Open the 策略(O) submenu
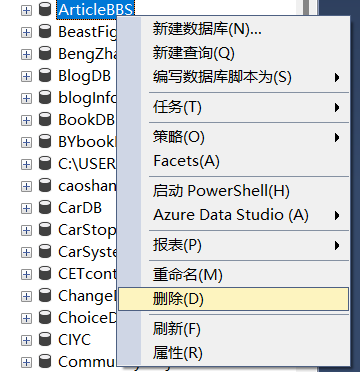 coord(233,137)
